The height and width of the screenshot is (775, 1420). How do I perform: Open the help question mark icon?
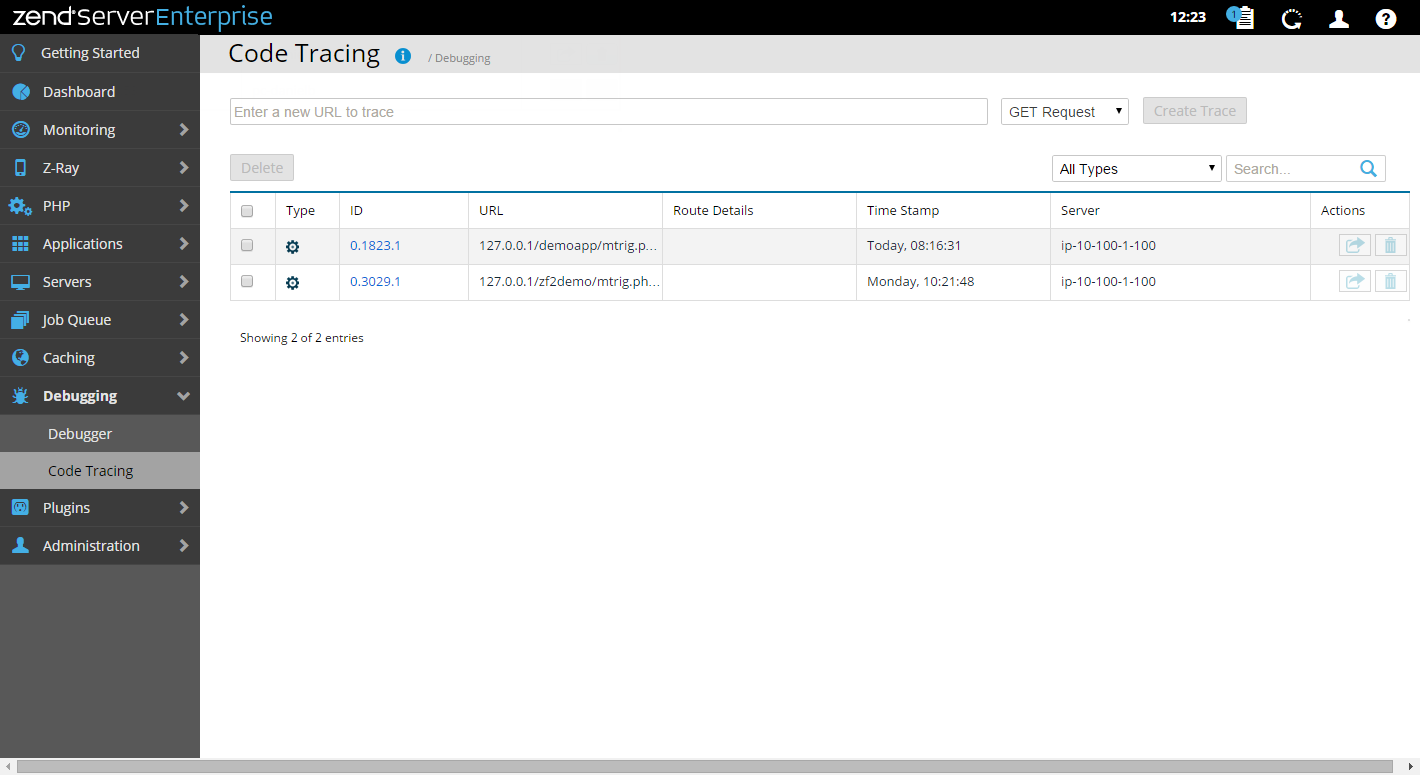pyautogui.click(x=1385, y=19)
